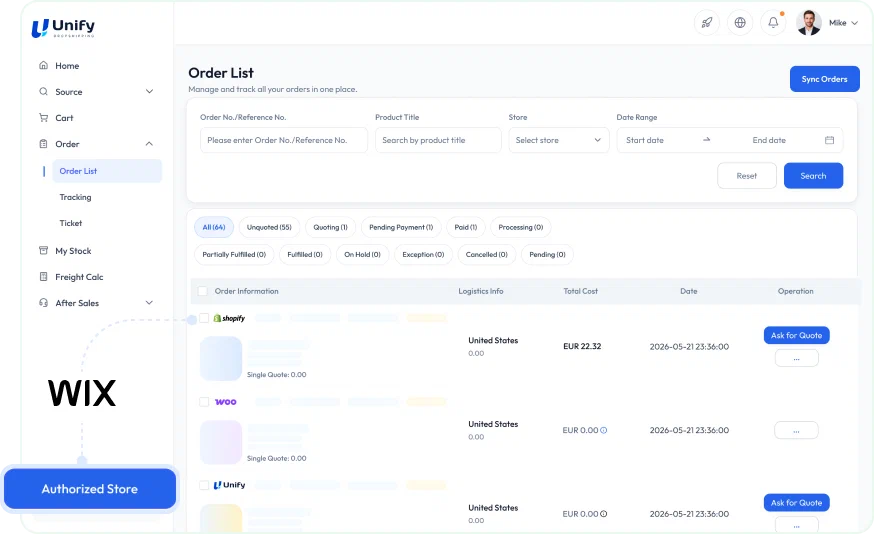This screenshot has width=874, height=534.
Task: Focus the Order No./Reference No. field
Action: [284, 140]
